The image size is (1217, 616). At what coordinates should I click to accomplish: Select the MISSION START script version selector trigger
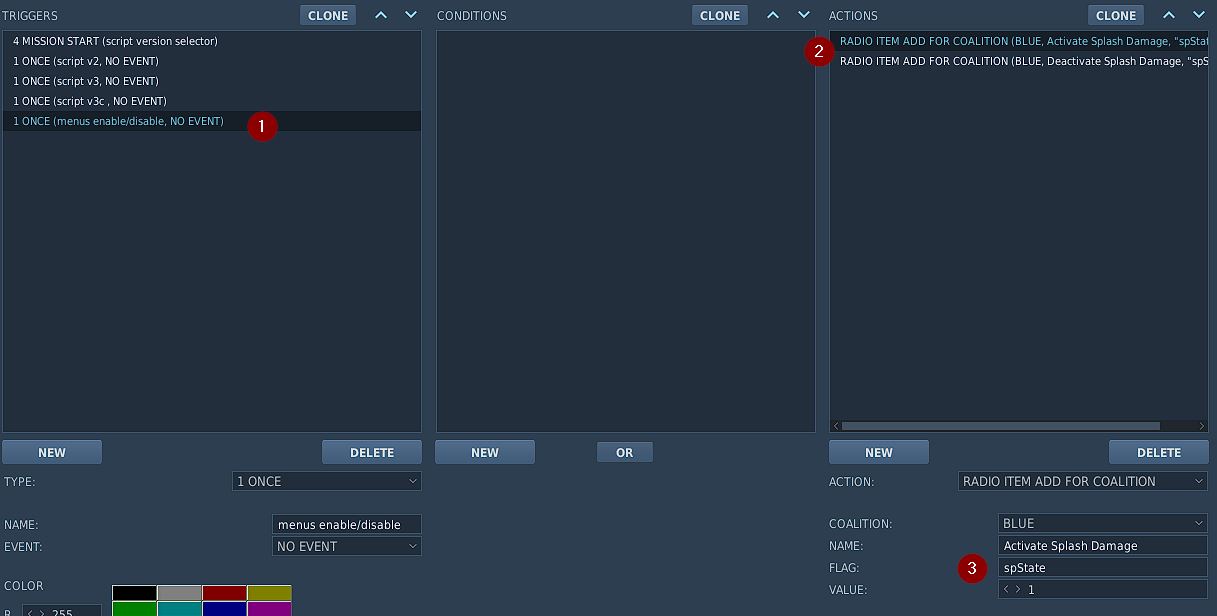[115, 41]
